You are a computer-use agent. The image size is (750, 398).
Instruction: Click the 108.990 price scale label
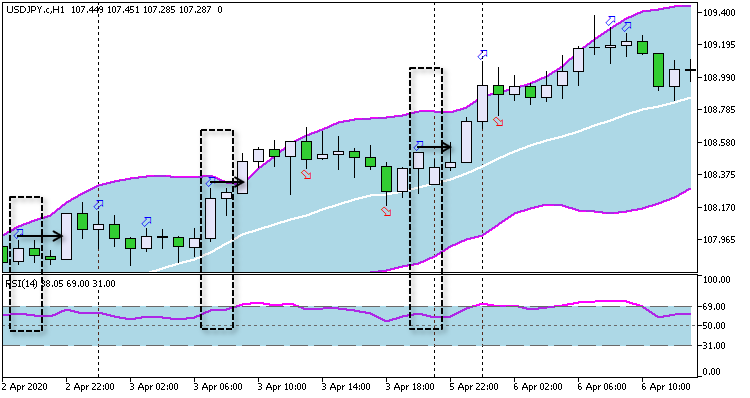[719, 77]
